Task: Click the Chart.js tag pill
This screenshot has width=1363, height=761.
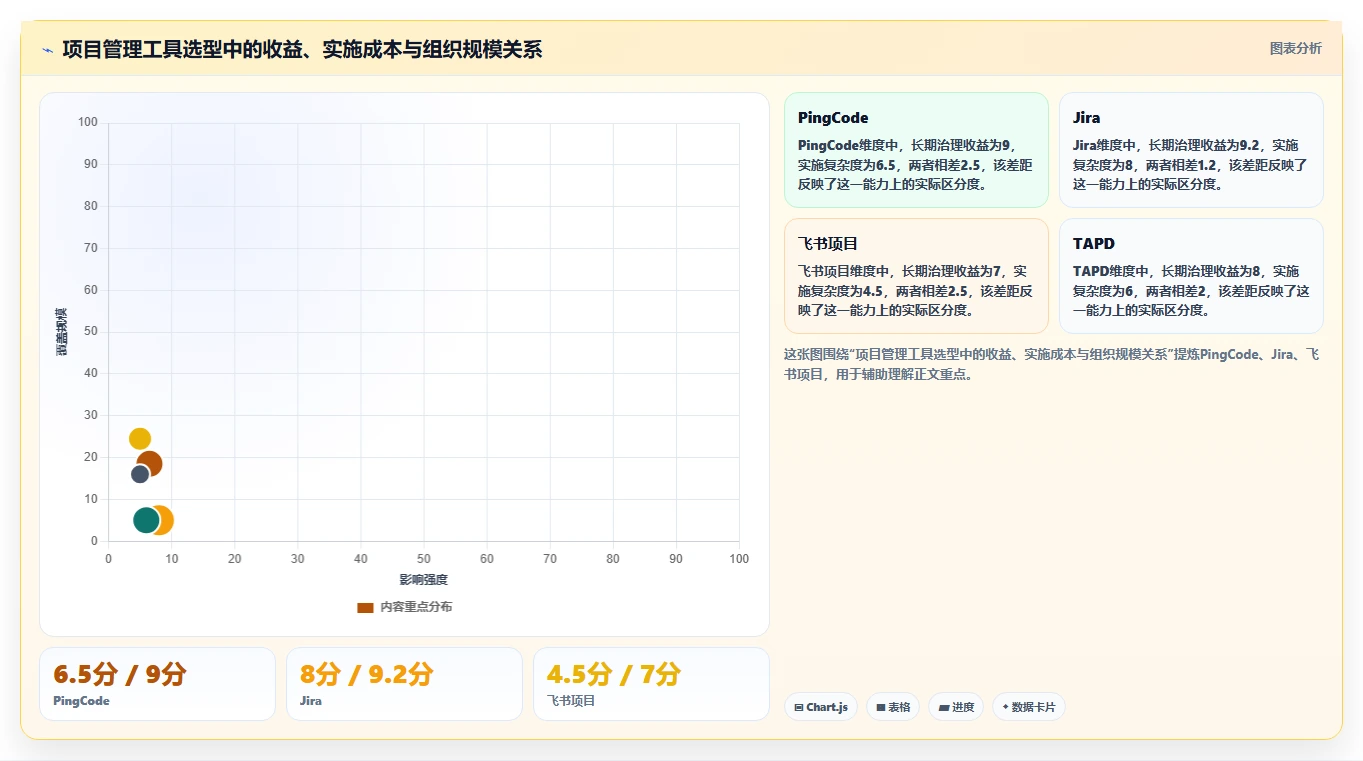Action: click(820, 707)
